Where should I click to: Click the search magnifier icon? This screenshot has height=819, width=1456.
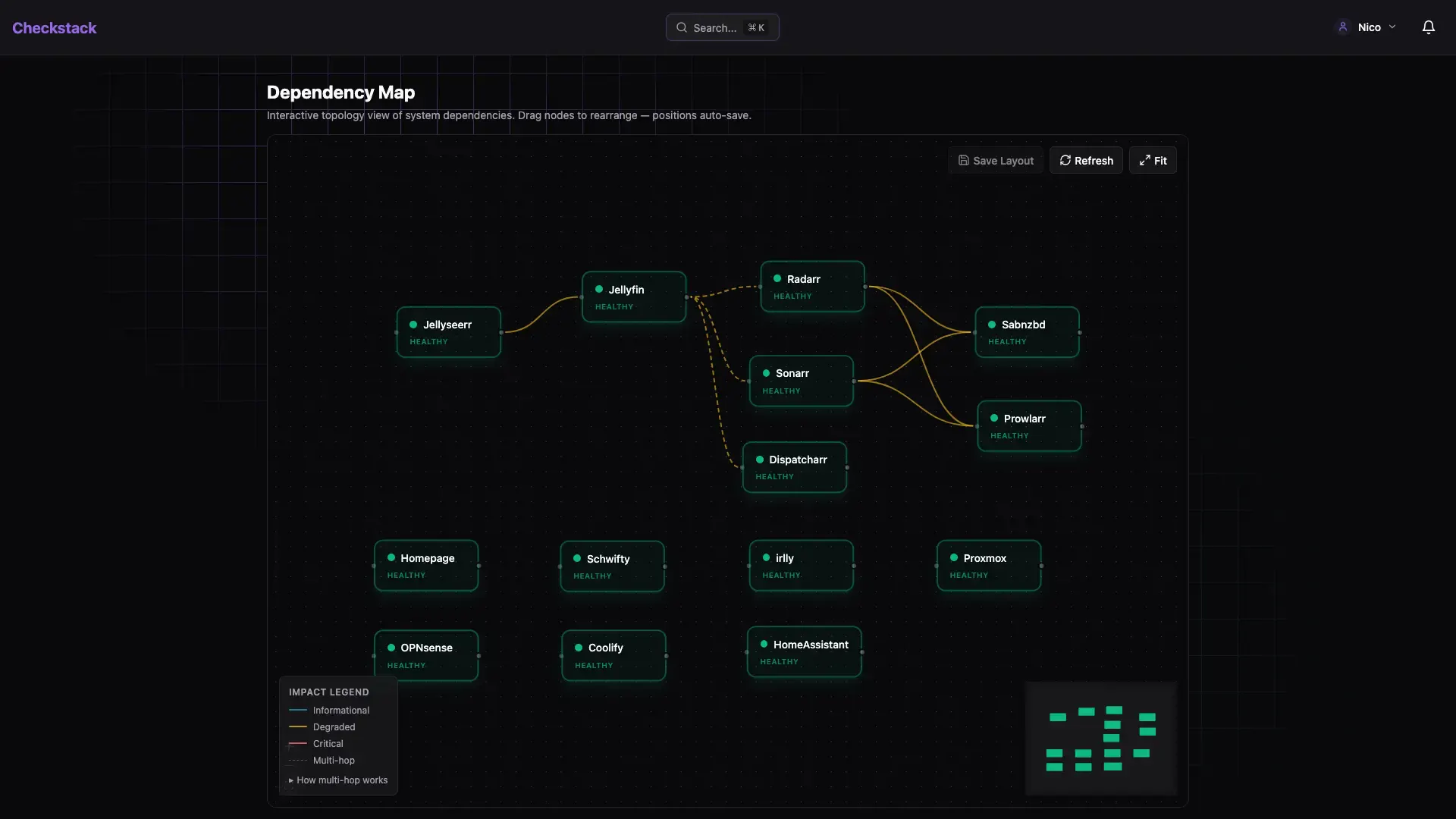pos(682,27)
